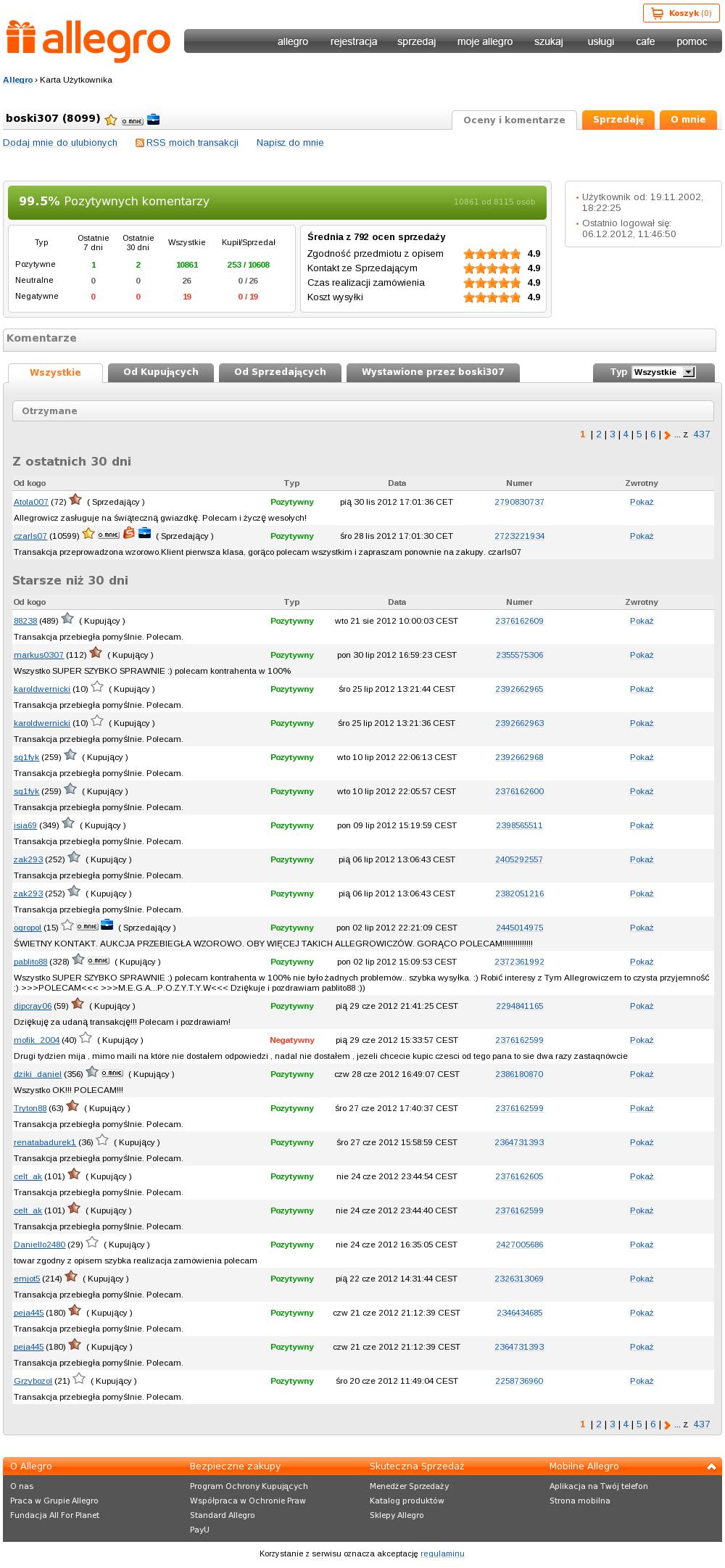Open the rejestracja menu item
The width and height of the screenshot is (725, 1568).
(354, 41)
